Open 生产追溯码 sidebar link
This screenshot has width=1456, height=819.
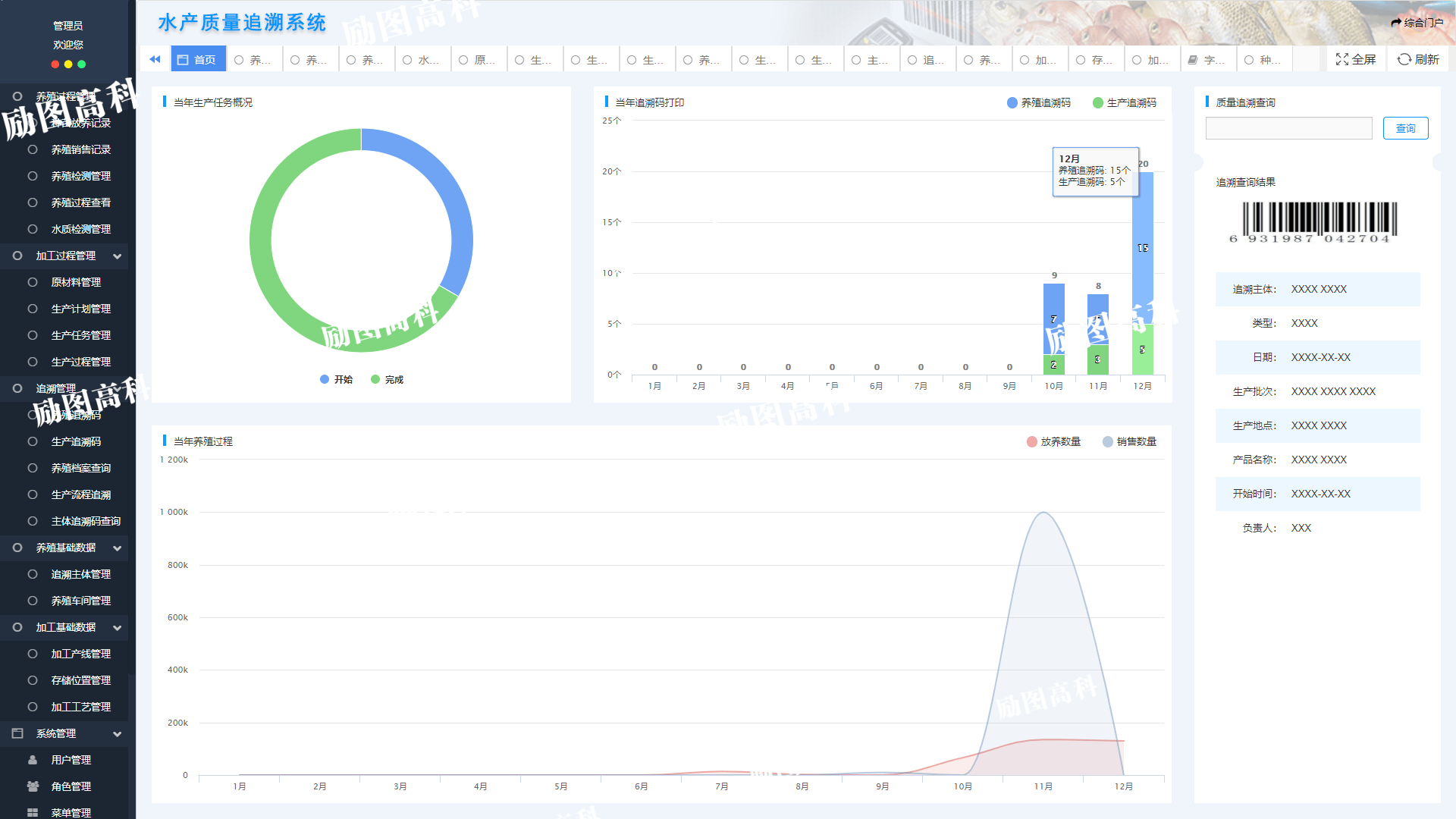pos(76,441)
